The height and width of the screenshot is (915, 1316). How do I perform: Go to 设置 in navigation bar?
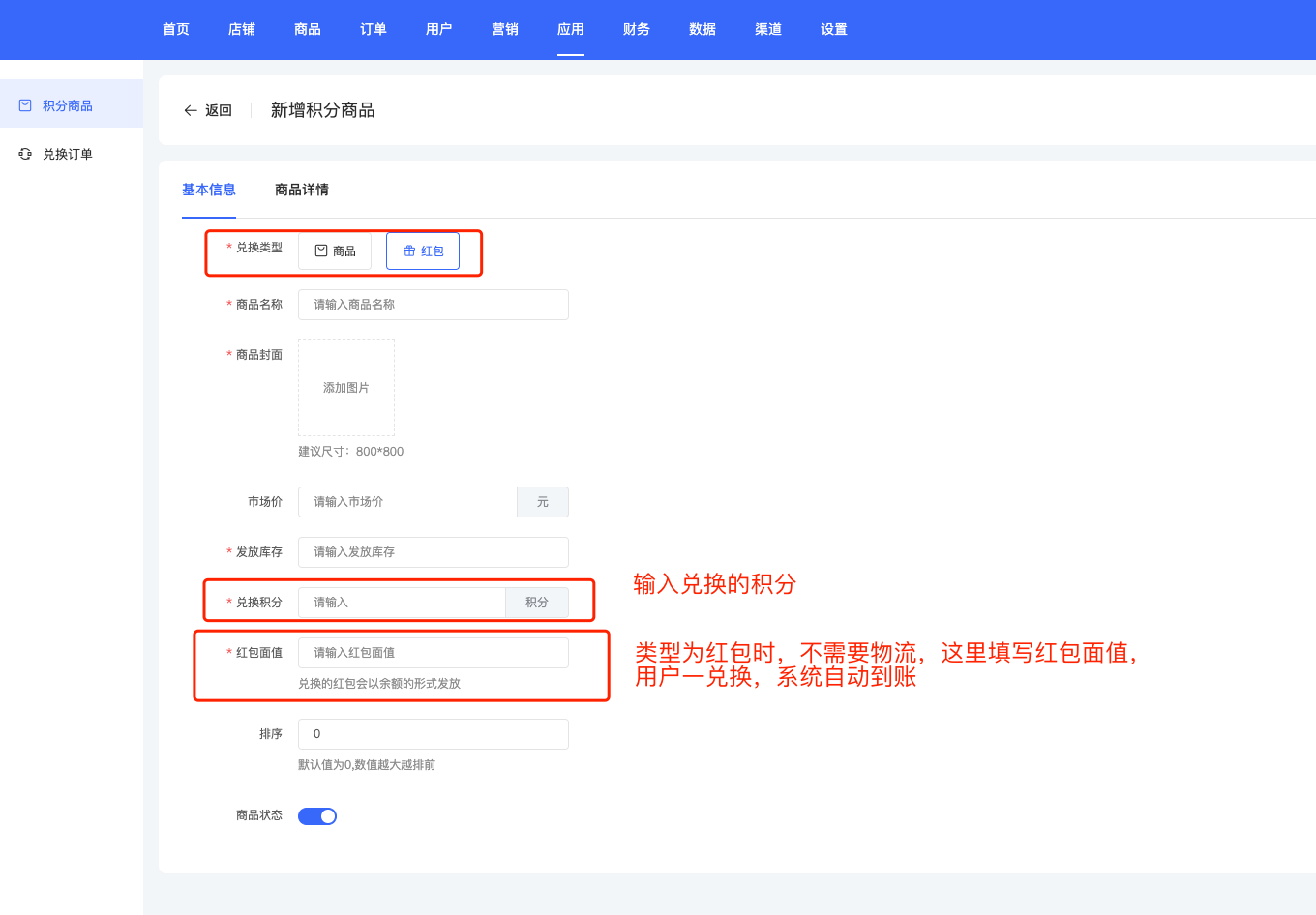(834, 29)
